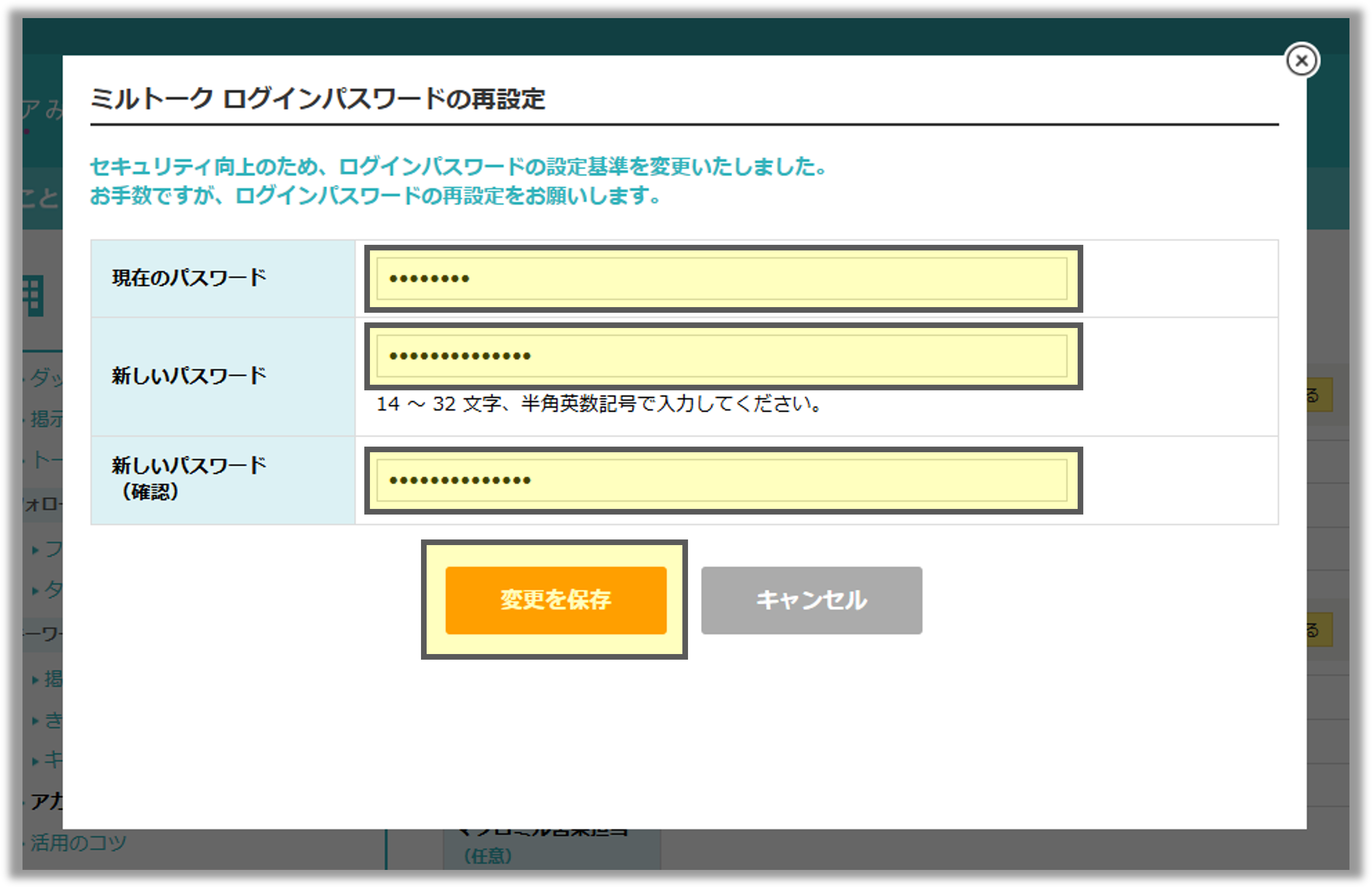This screenshot has height=888, width=1372.
Task: Click the dialog title ミルトーク ログインパスワードの再設定
Action: click(x=318, y=98)
